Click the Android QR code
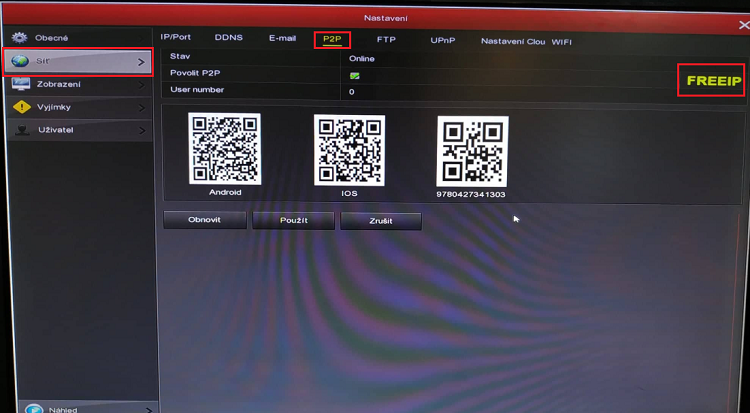 (x=225, y=149)
